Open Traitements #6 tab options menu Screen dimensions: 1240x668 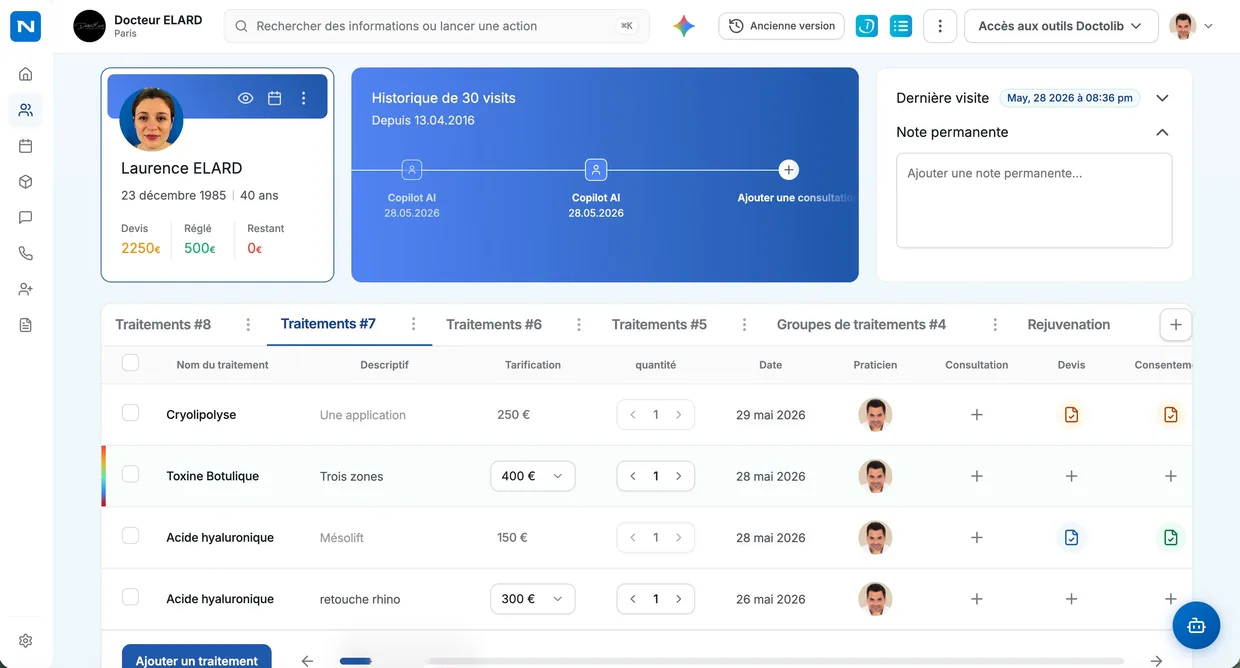point(579,325)
